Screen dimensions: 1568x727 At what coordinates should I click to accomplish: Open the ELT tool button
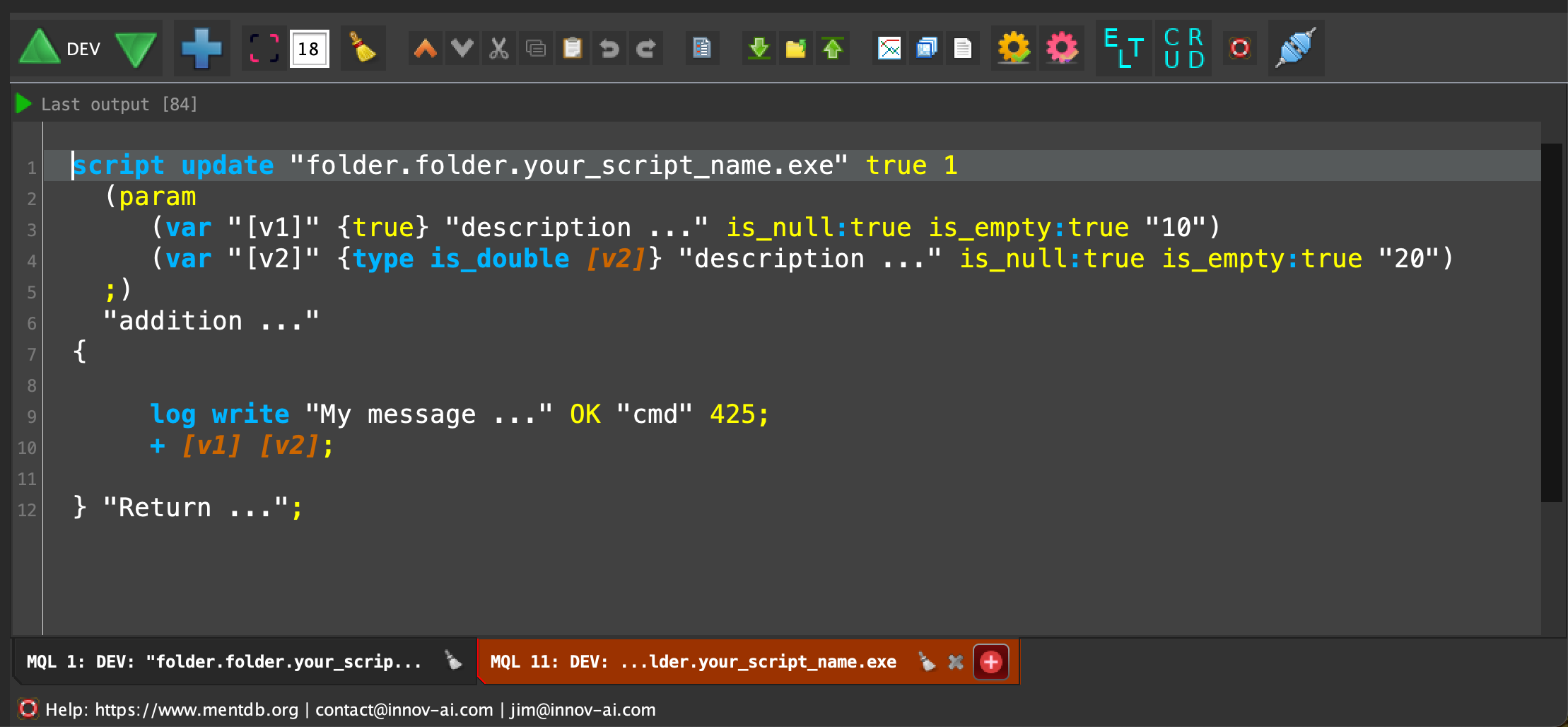[x=1123, y=49]
